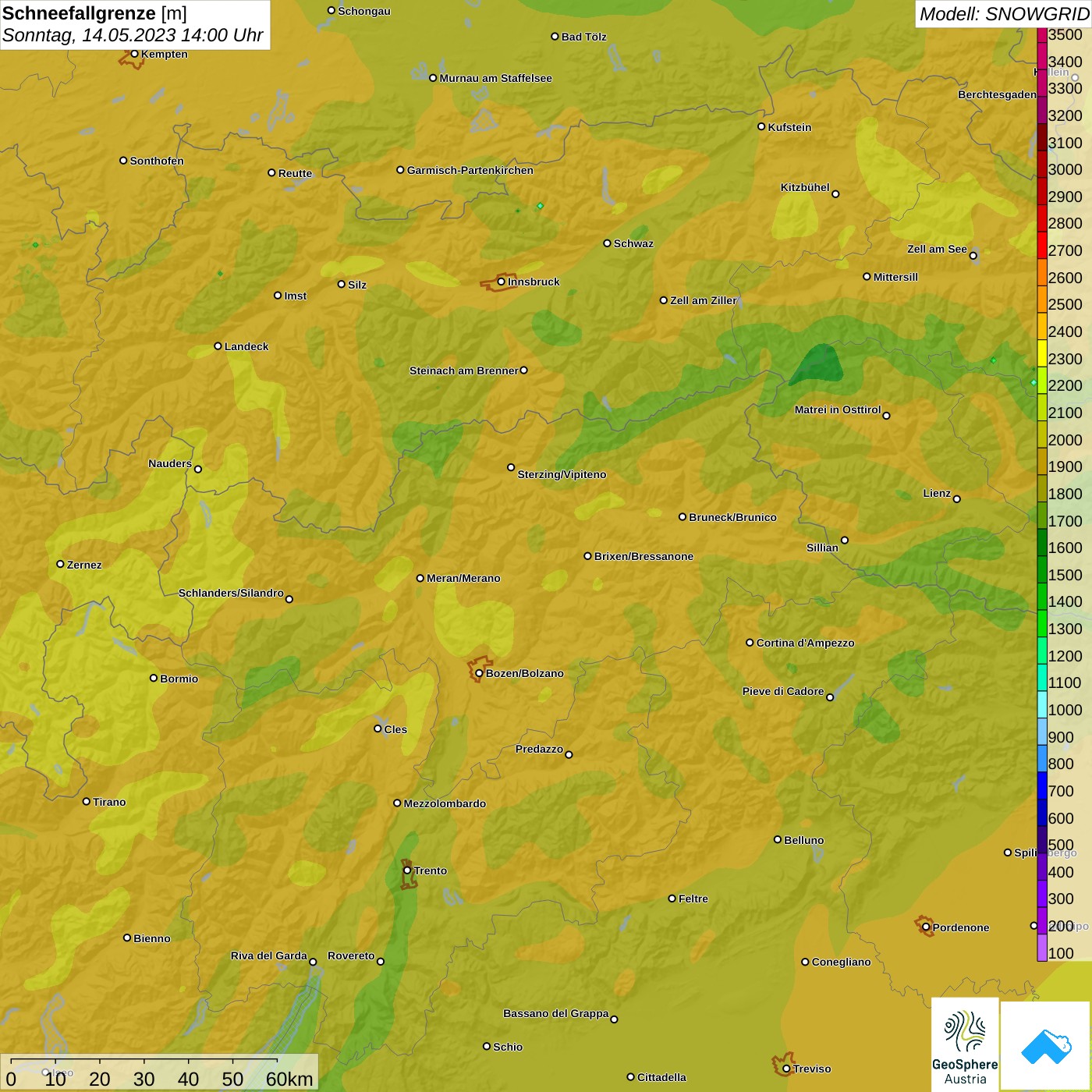The image size is (1092, 1092).
Task: Click the legend value '3000'
Action: [1065, 169]
